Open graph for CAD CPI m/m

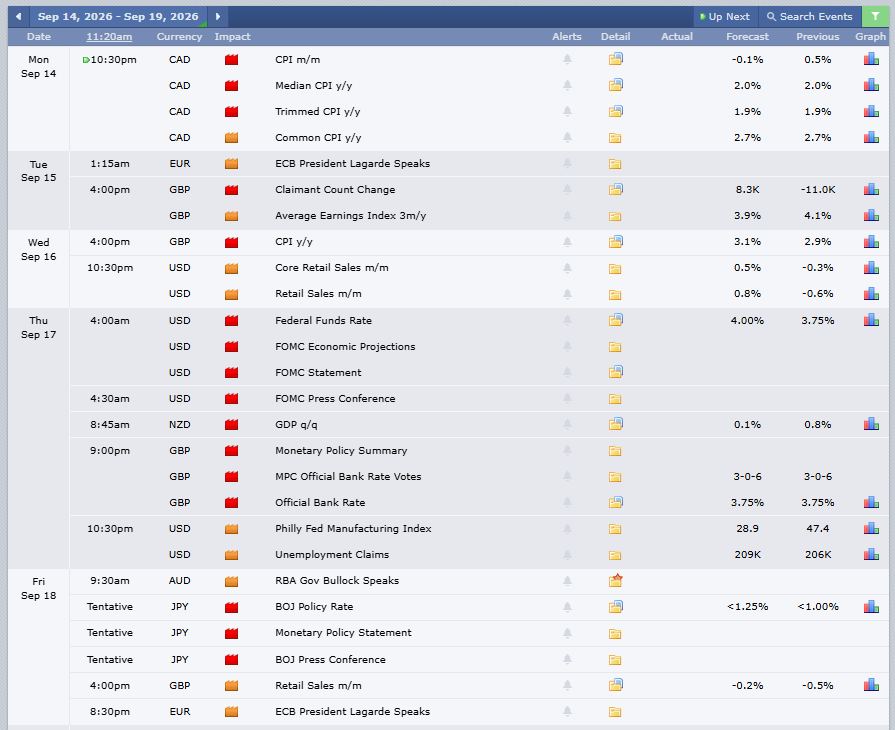(x=871, y=59)
